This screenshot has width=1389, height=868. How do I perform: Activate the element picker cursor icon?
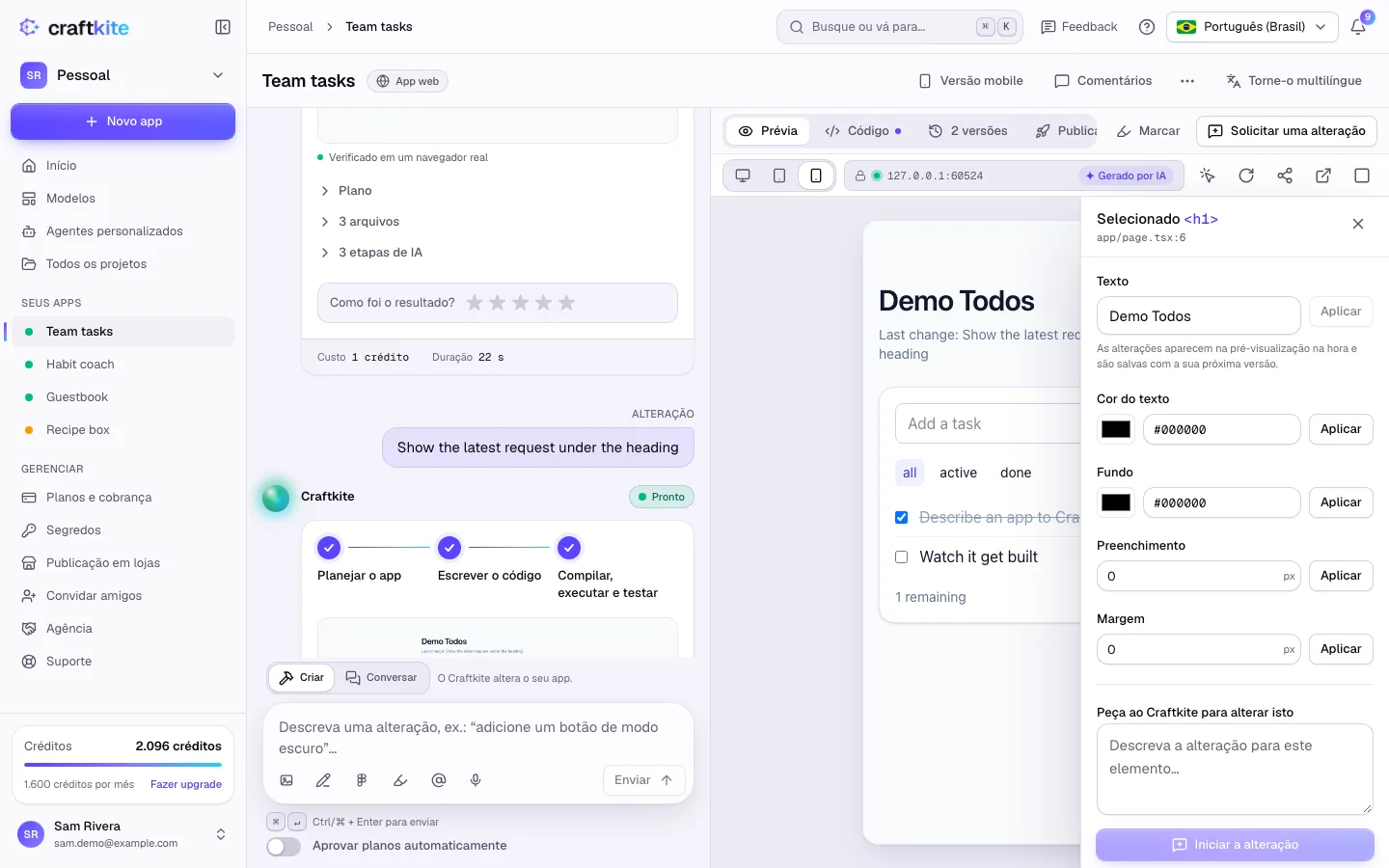1208,176
